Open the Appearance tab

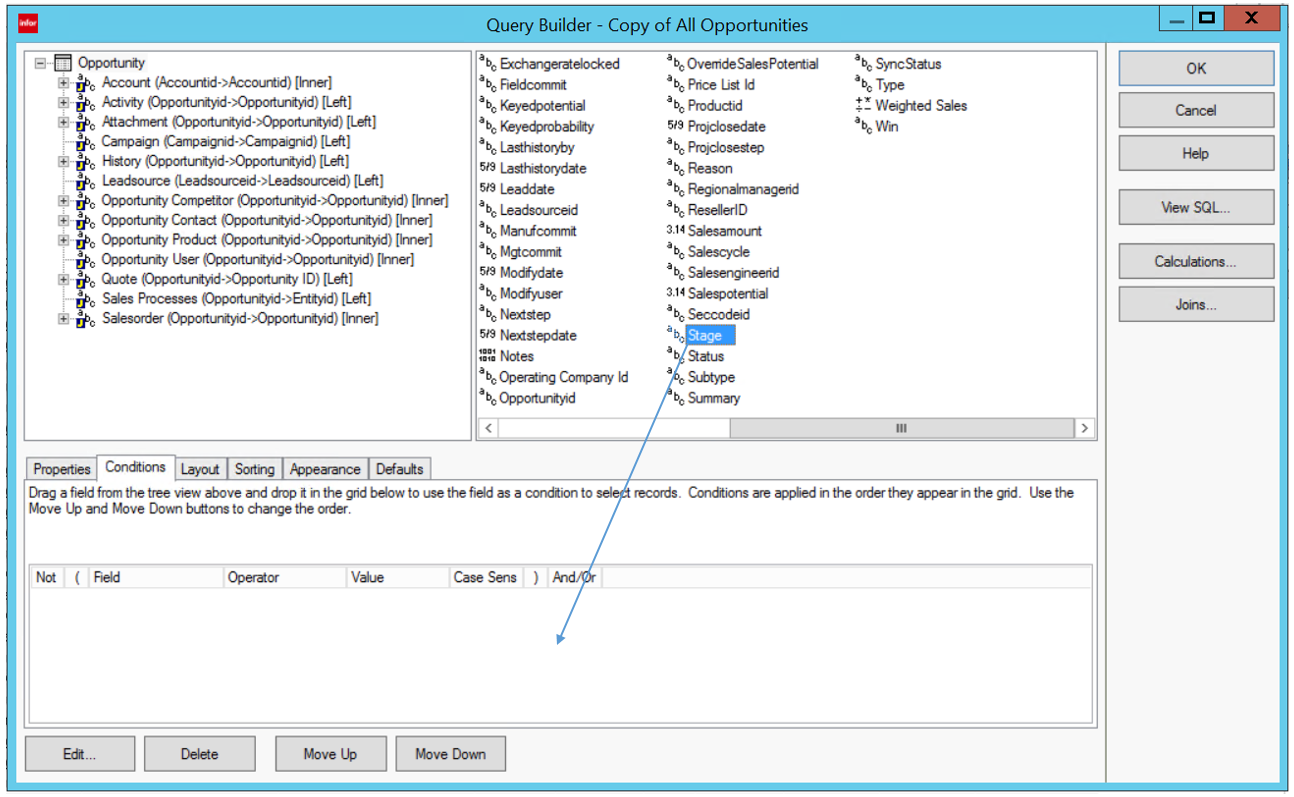[x=325, y=469]
